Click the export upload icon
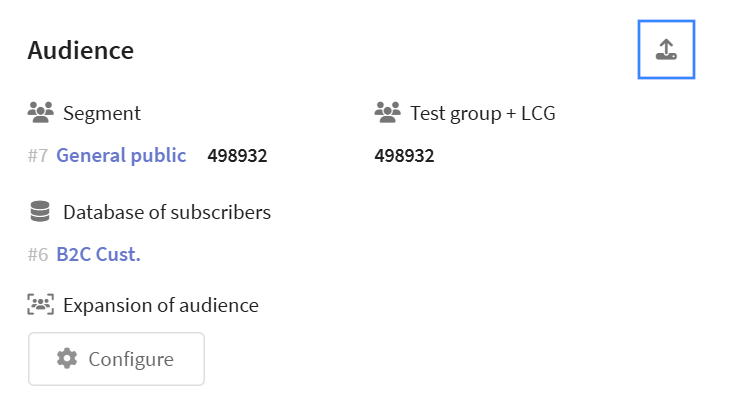 [666, 49]
